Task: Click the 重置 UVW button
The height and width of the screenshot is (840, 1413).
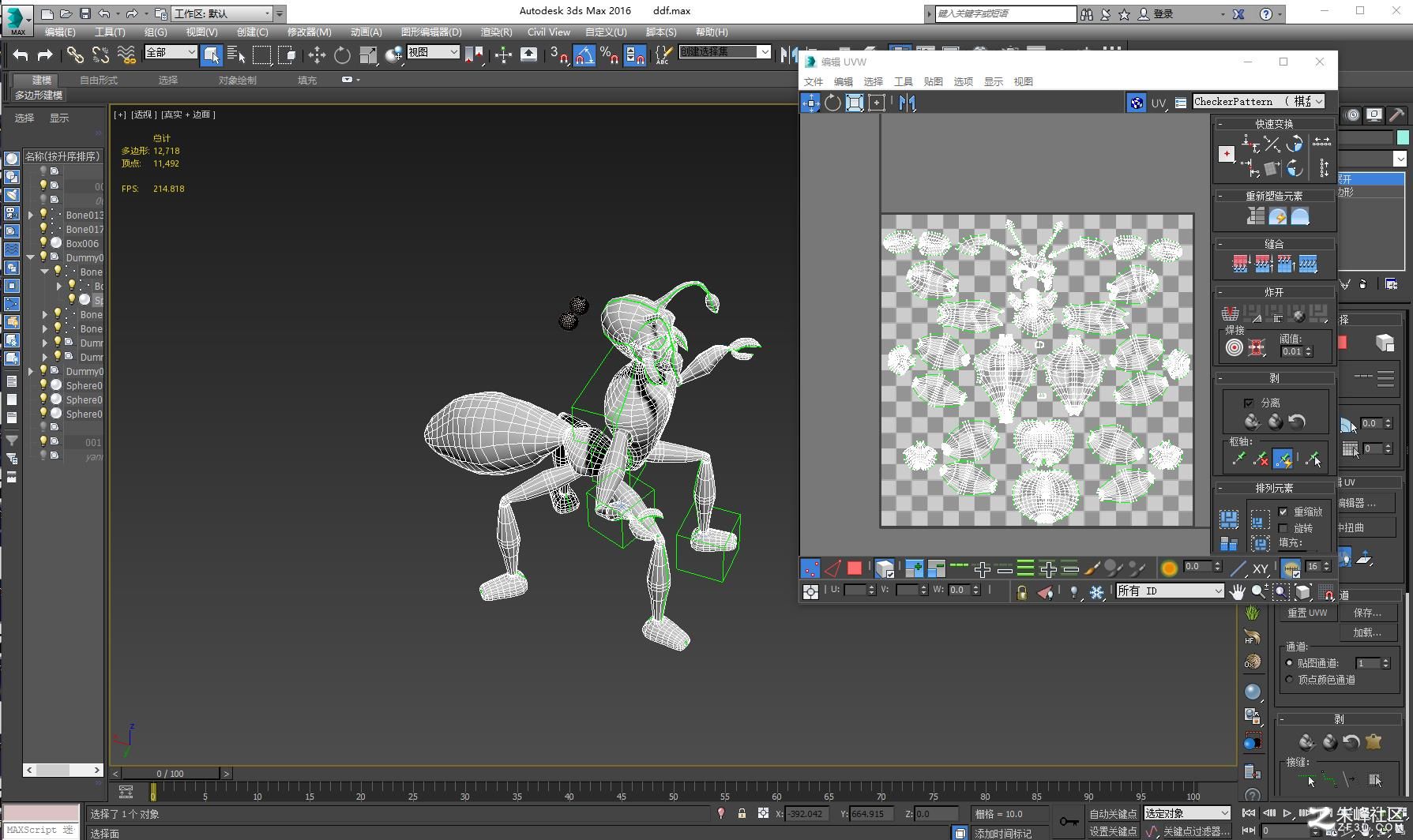Action: coord(1307,613)
